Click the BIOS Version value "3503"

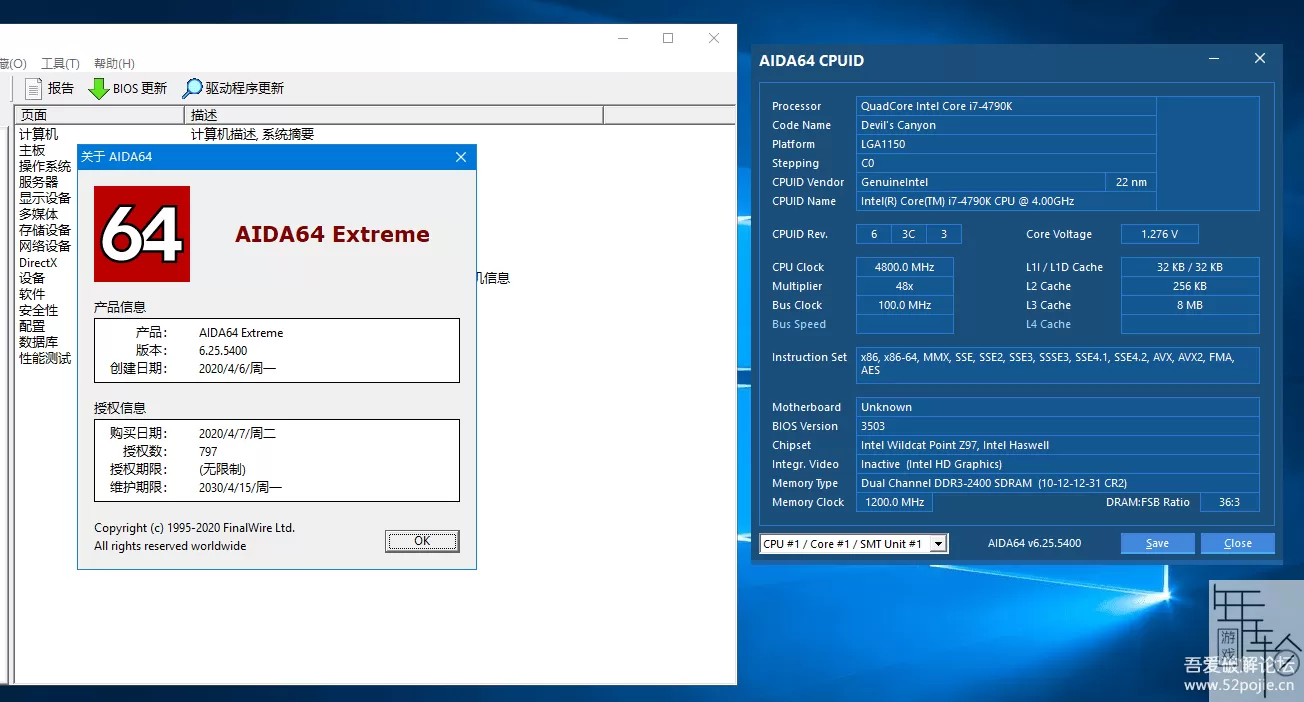[x=1058, y=426]
